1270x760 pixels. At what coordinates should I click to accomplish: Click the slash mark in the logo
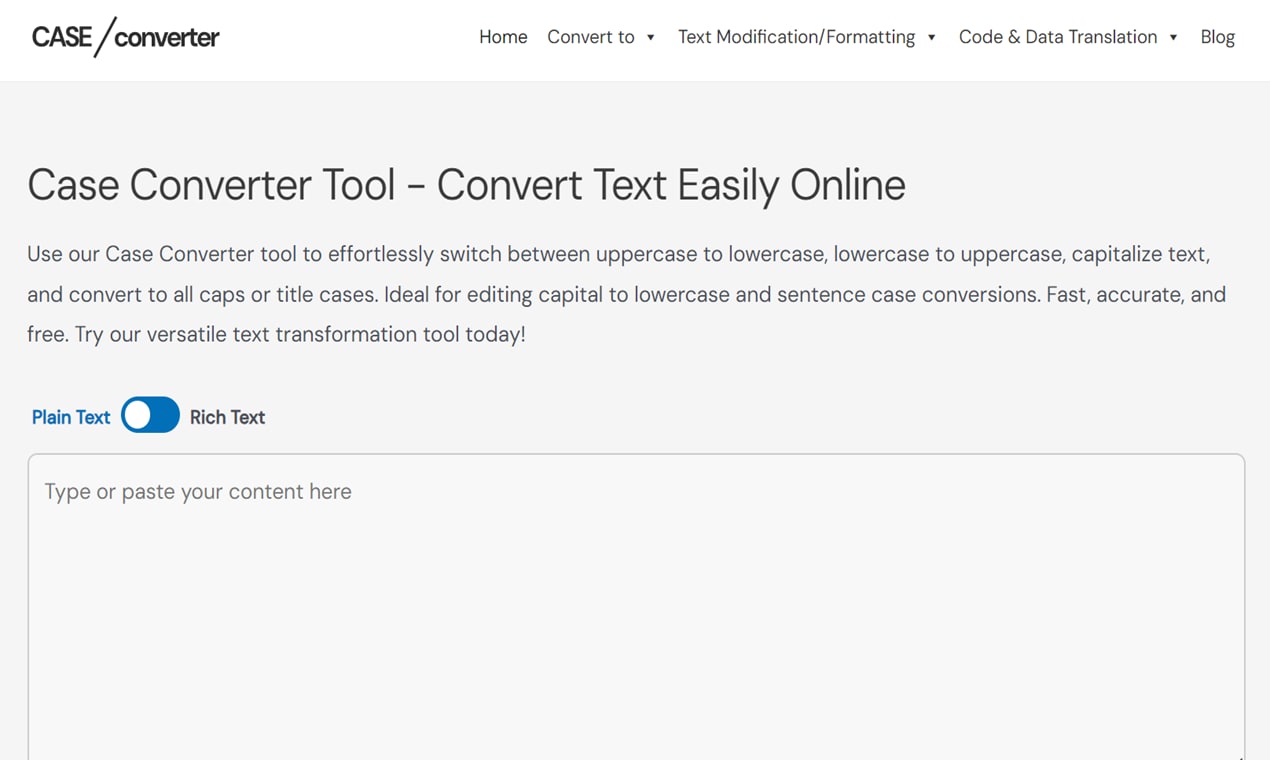(x=105, y=37)
